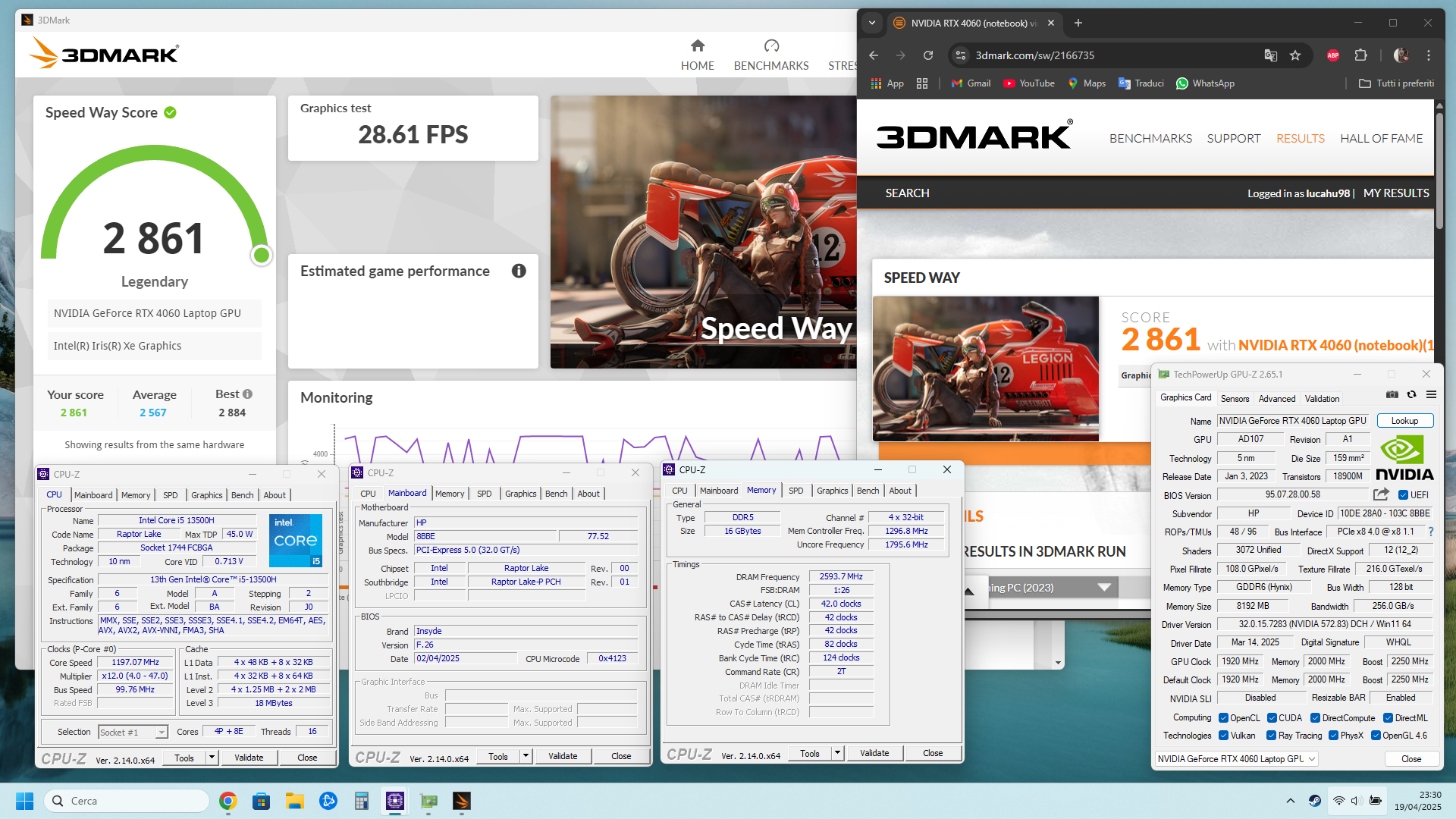Click the score gauge end-point marker
This screenshot has height=819, width=1456.
click(262, 256)
